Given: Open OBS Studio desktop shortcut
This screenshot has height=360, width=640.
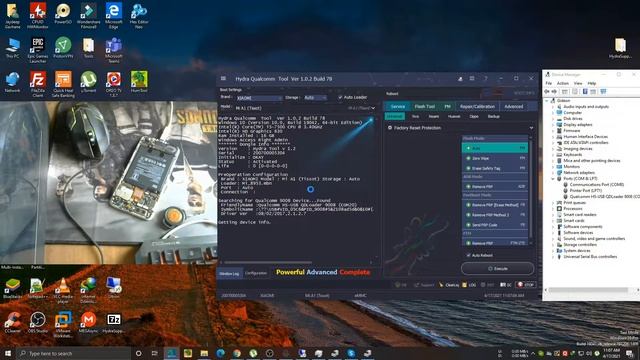Looking at the screenshot, I should click(38, 322).
